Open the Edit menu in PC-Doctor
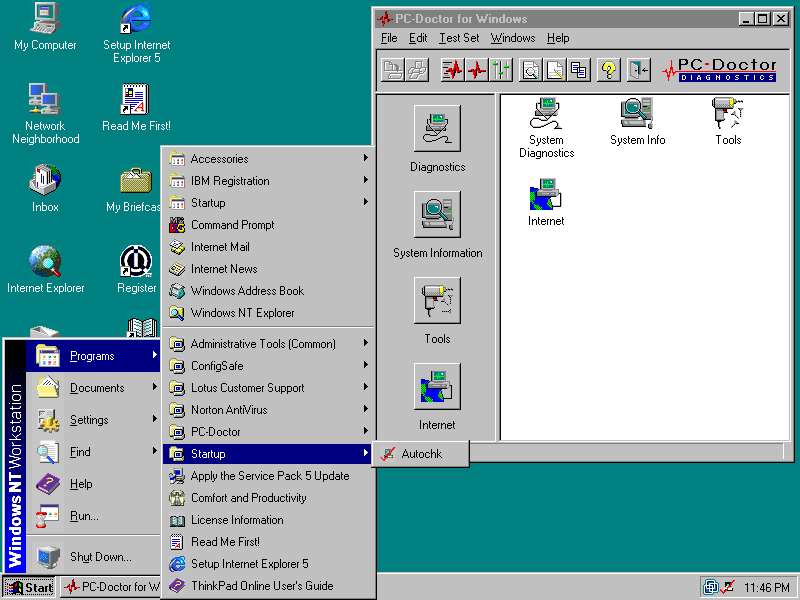The height and width of the screenshot is (600, 800). point(418,38)
